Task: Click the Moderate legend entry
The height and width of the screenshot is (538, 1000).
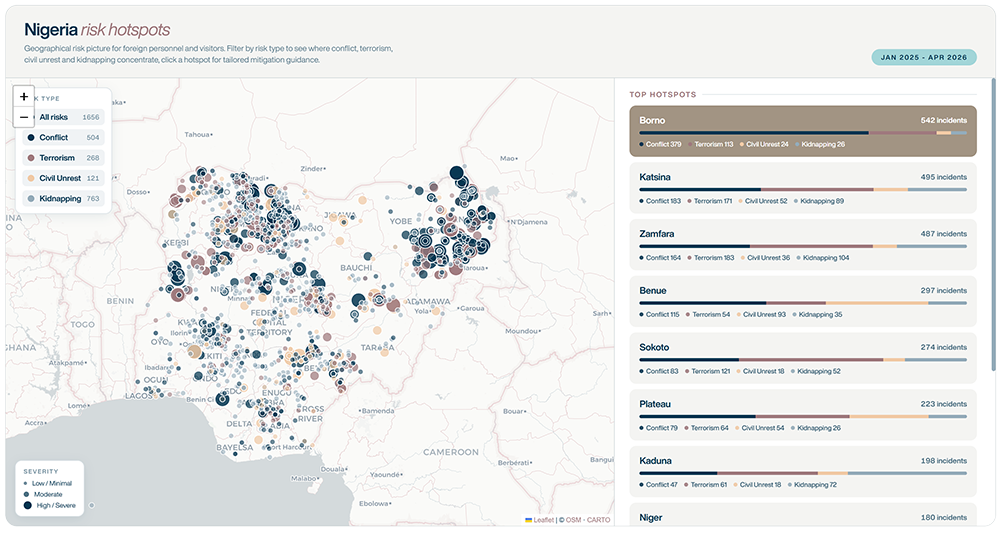Action: [x=43, y=494]
